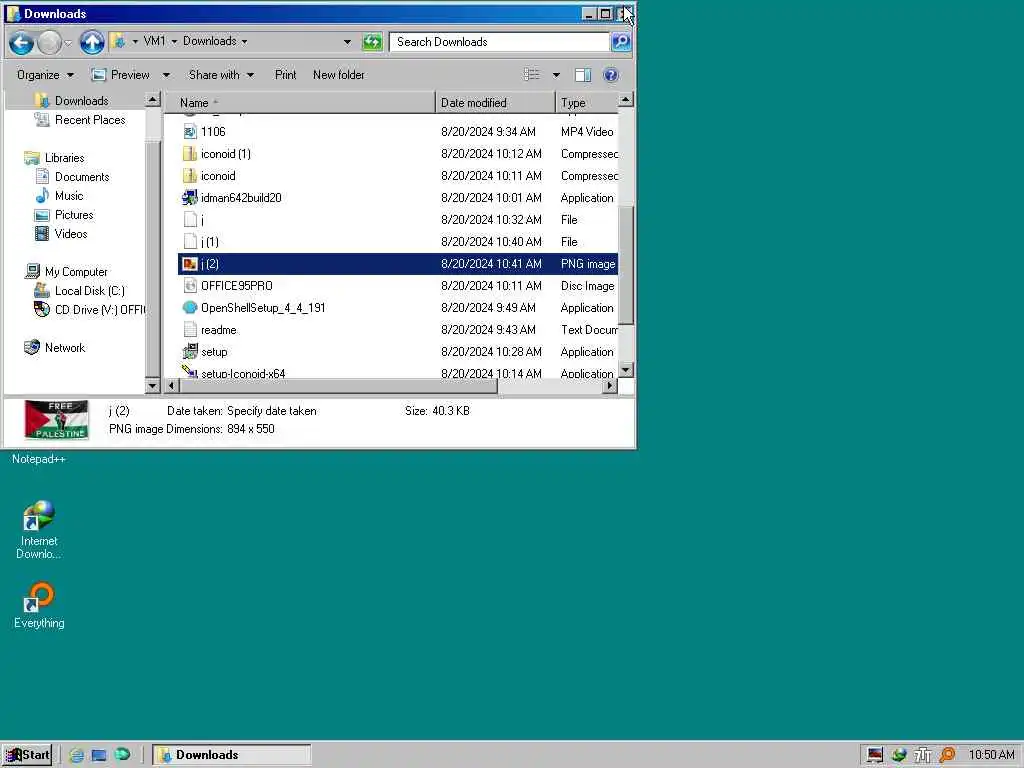
Task: Open the Pictures library
Action: (x=74, y=214)
